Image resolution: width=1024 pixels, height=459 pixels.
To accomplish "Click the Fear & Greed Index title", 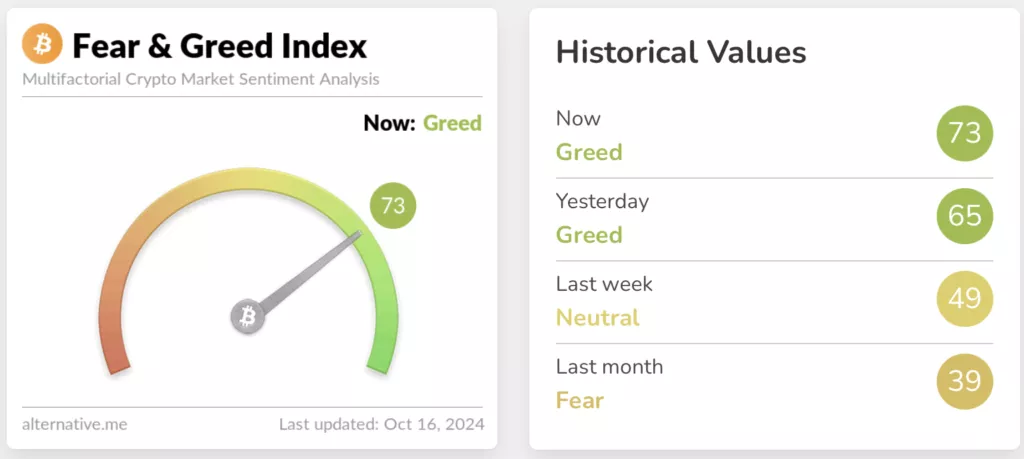I will pos(220,46).
